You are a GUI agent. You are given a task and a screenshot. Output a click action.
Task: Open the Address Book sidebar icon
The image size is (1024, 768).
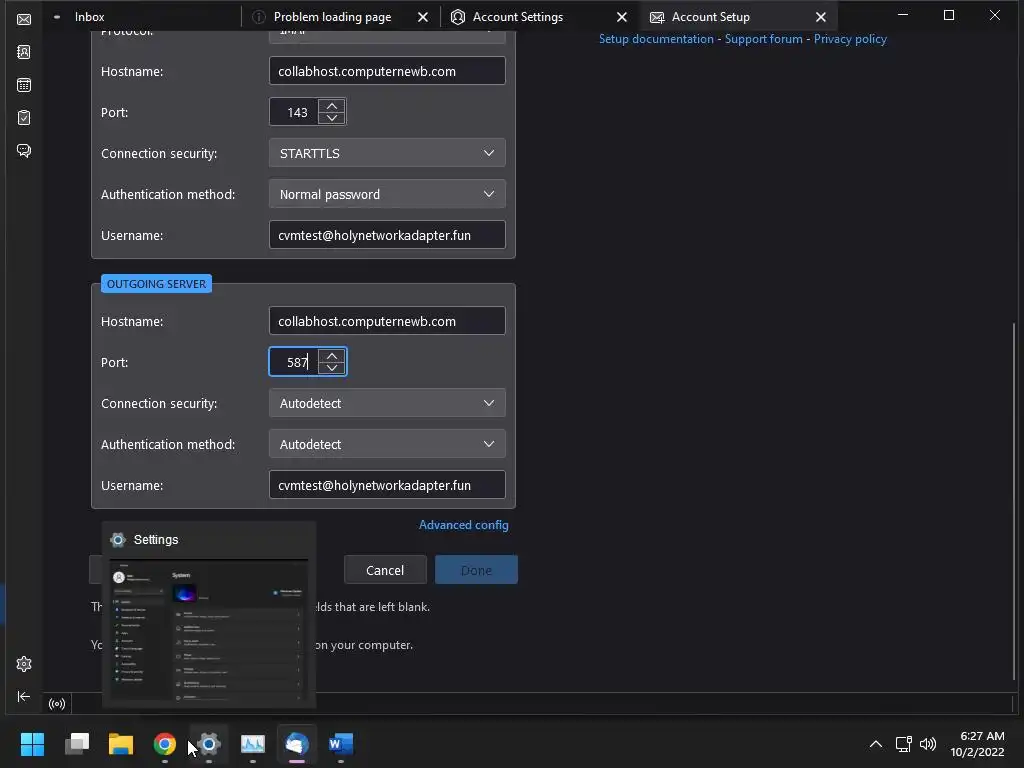[24, 52]
